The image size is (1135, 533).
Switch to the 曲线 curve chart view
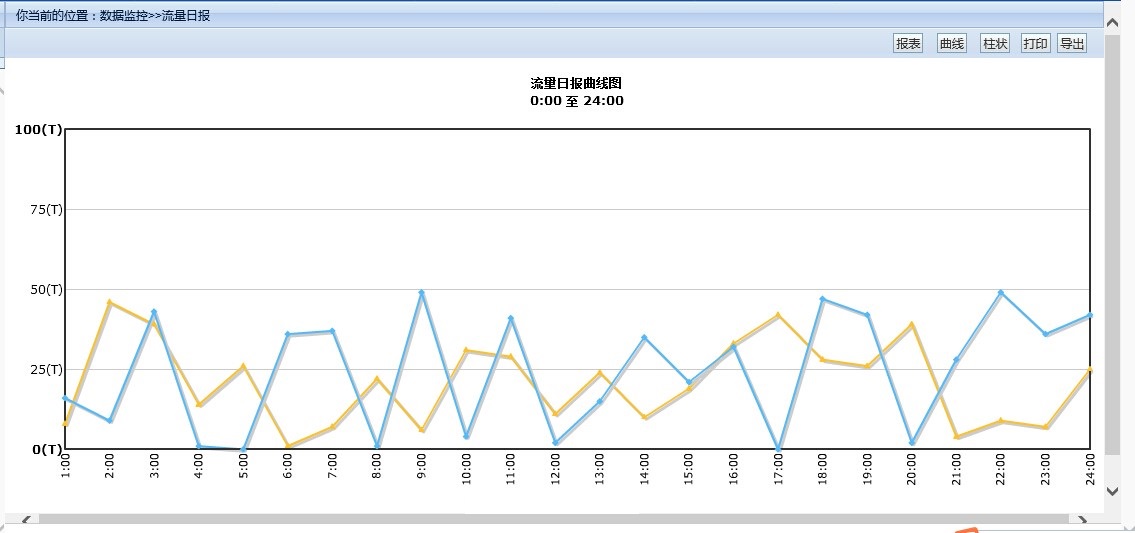tap(951, 44)
